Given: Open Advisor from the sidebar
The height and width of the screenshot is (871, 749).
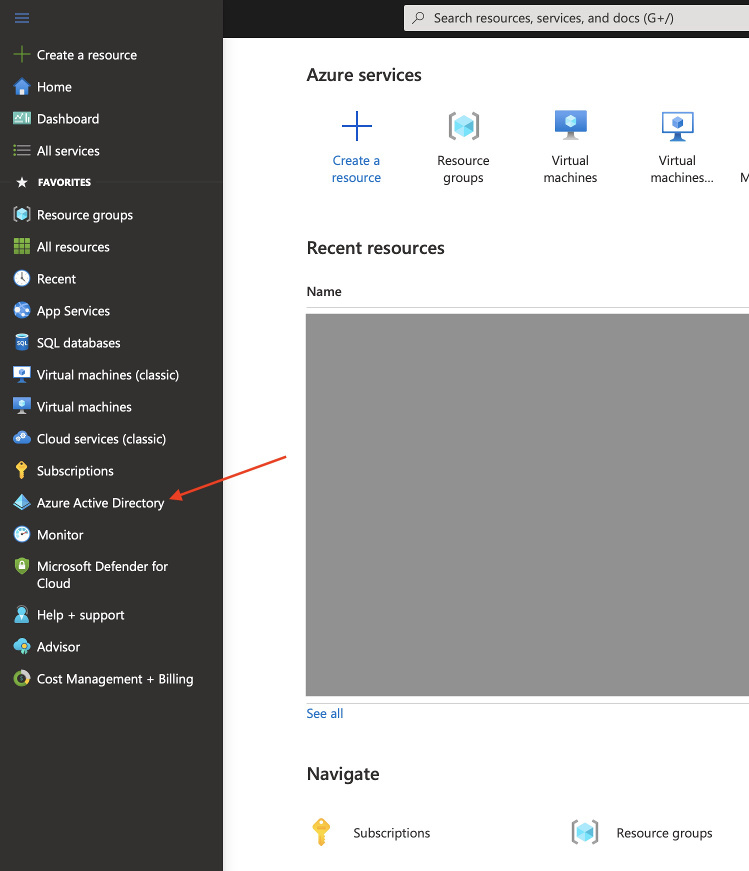Looking at the screenshot, I should 58,647.
